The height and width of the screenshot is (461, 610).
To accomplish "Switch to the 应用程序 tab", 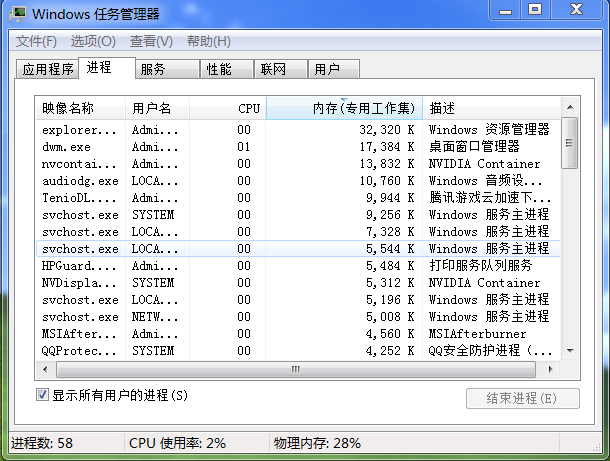I will [x=48, y=69].
